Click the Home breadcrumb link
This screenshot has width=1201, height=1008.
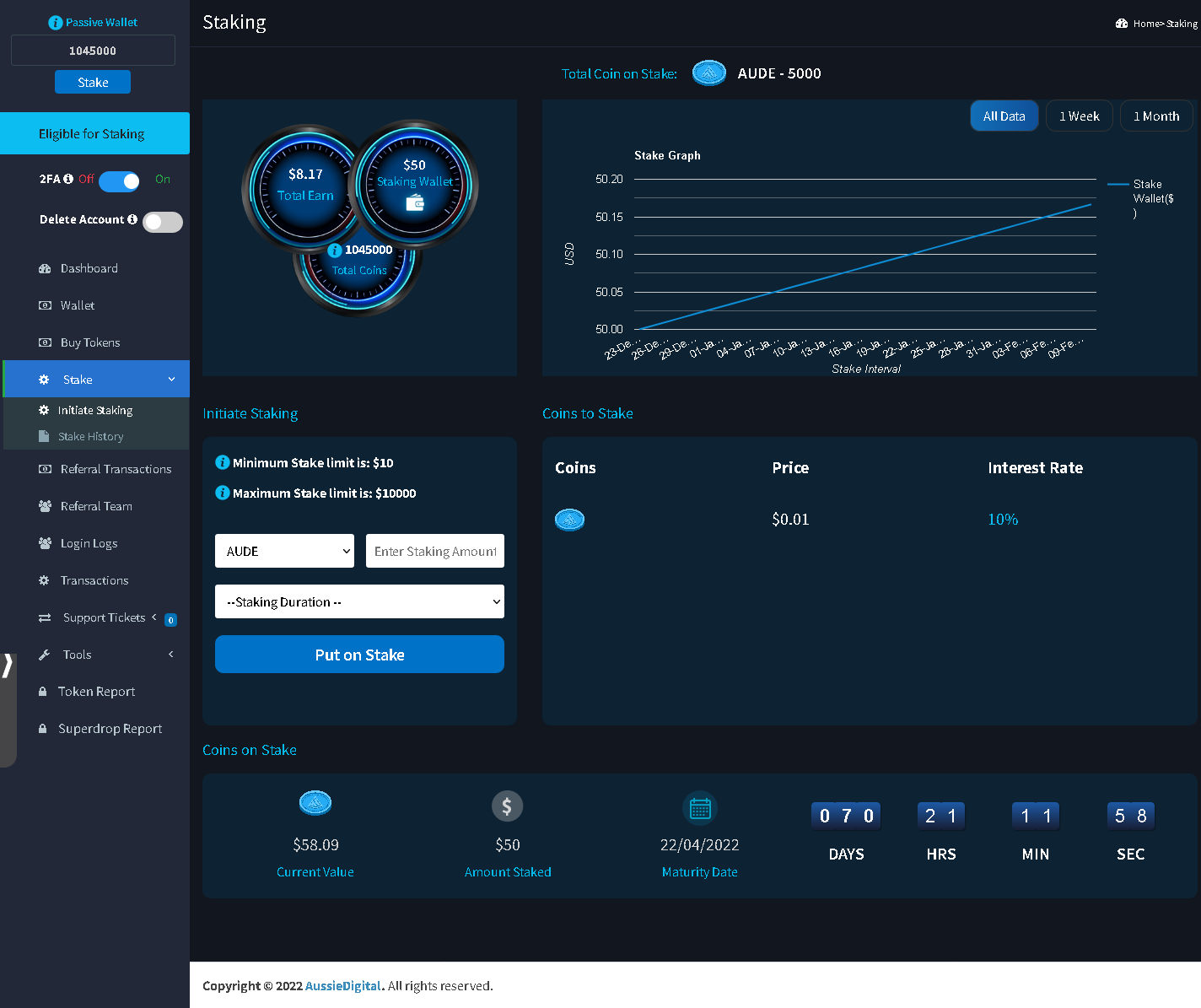pyautogui.click(x=1146, y=24)
